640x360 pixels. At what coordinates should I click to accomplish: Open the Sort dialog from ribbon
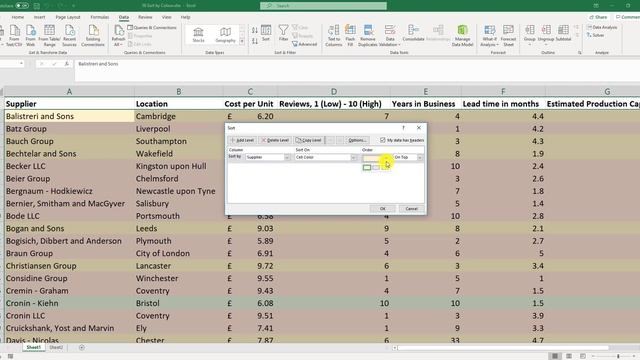click(x=266, y=33)
